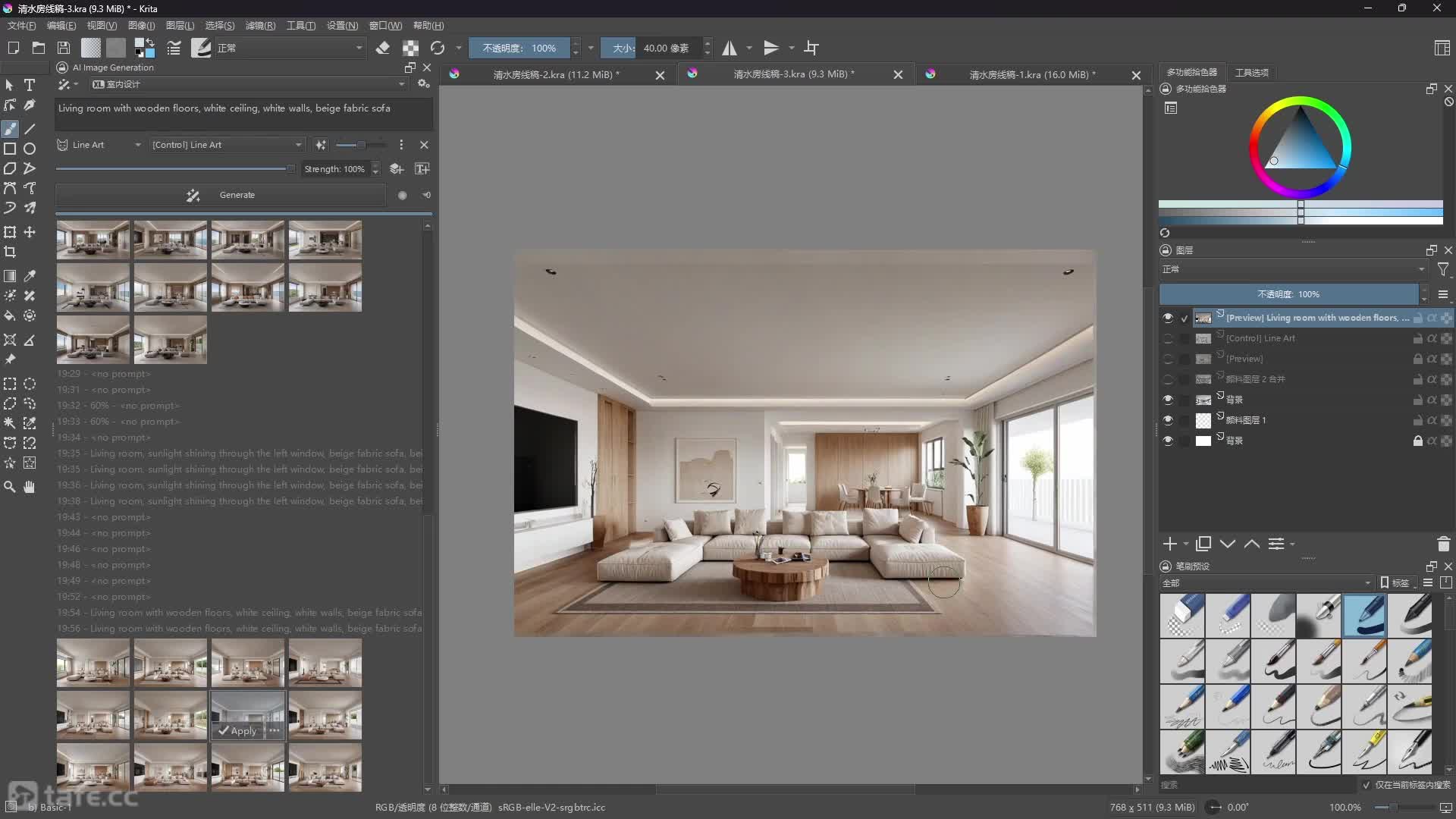This screenshot has width=1456, height=819.
Task: Duplicate the layer using the copy icon
Action: 1203,544
